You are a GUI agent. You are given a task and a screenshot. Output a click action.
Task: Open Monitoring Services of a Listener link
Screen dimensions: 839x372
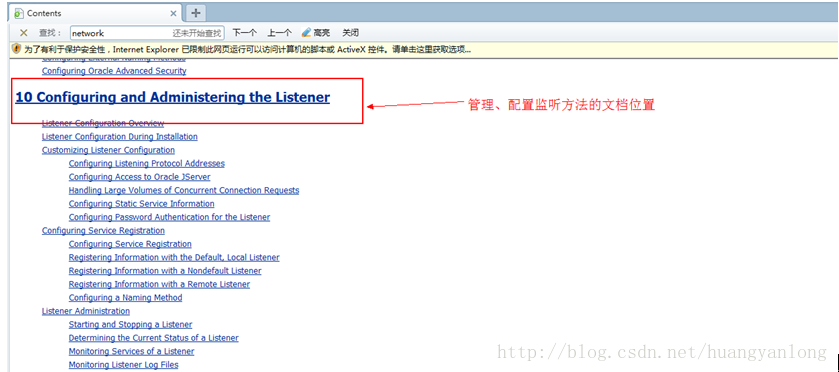[131, 351]
